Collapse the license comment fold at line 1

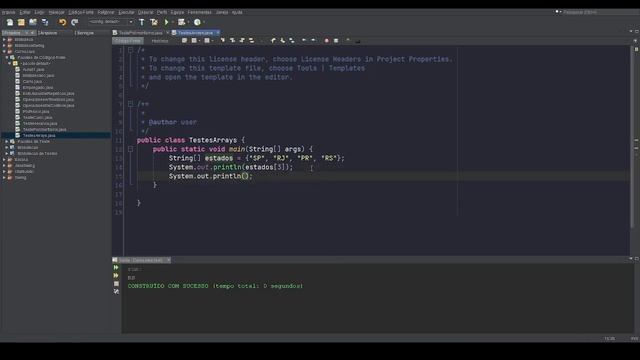(x=130, y=50)
